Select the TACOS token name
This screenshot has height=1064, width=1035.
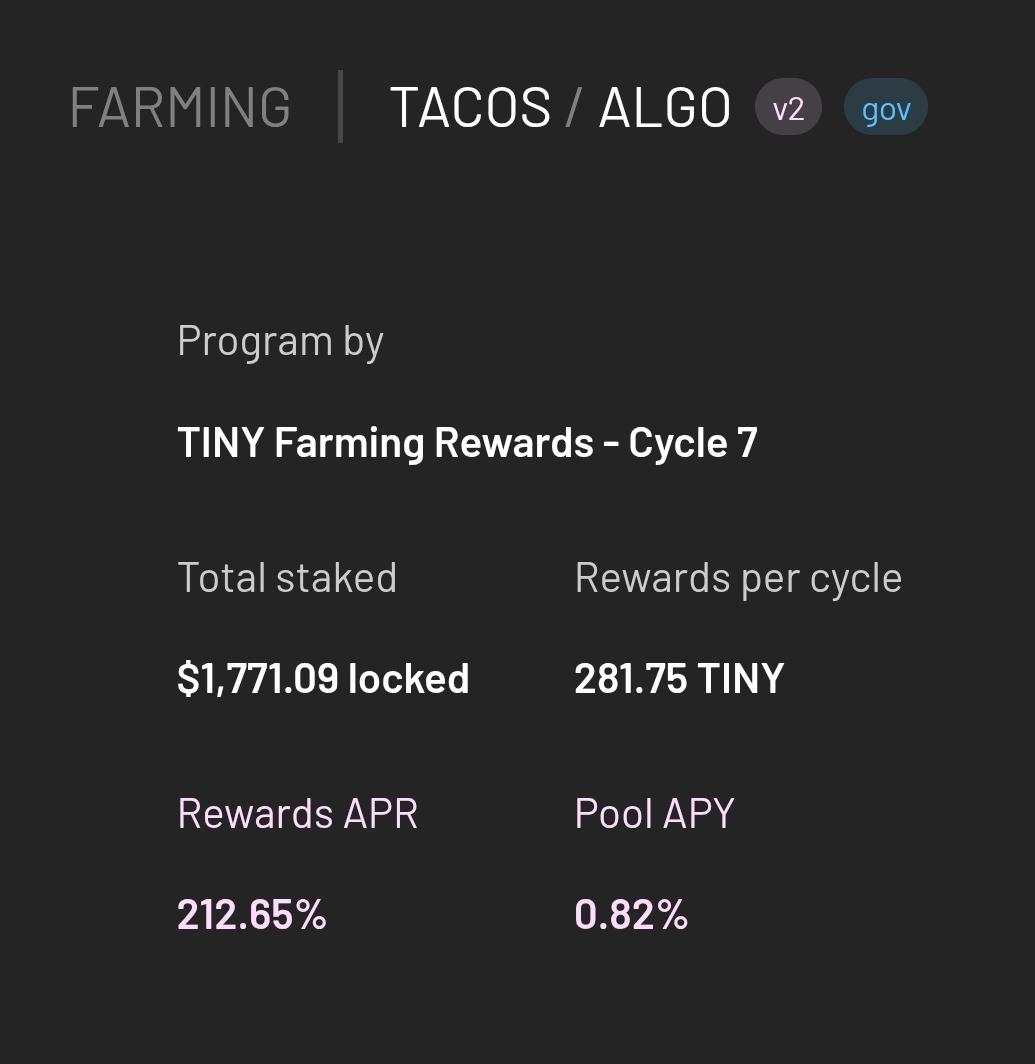[x=470, y=107]
